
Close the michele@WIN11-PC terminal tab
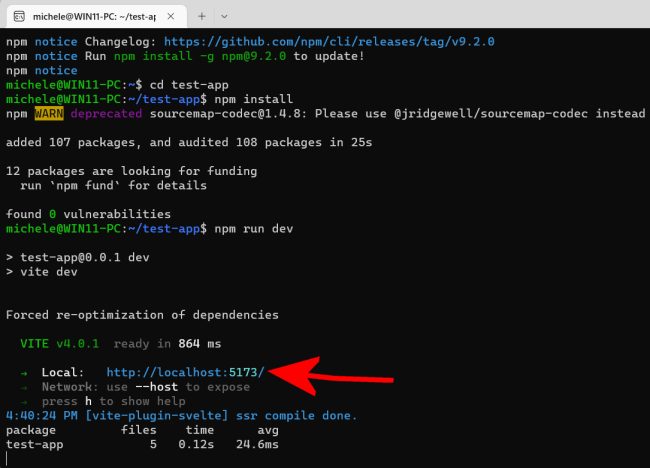(171, 16)
